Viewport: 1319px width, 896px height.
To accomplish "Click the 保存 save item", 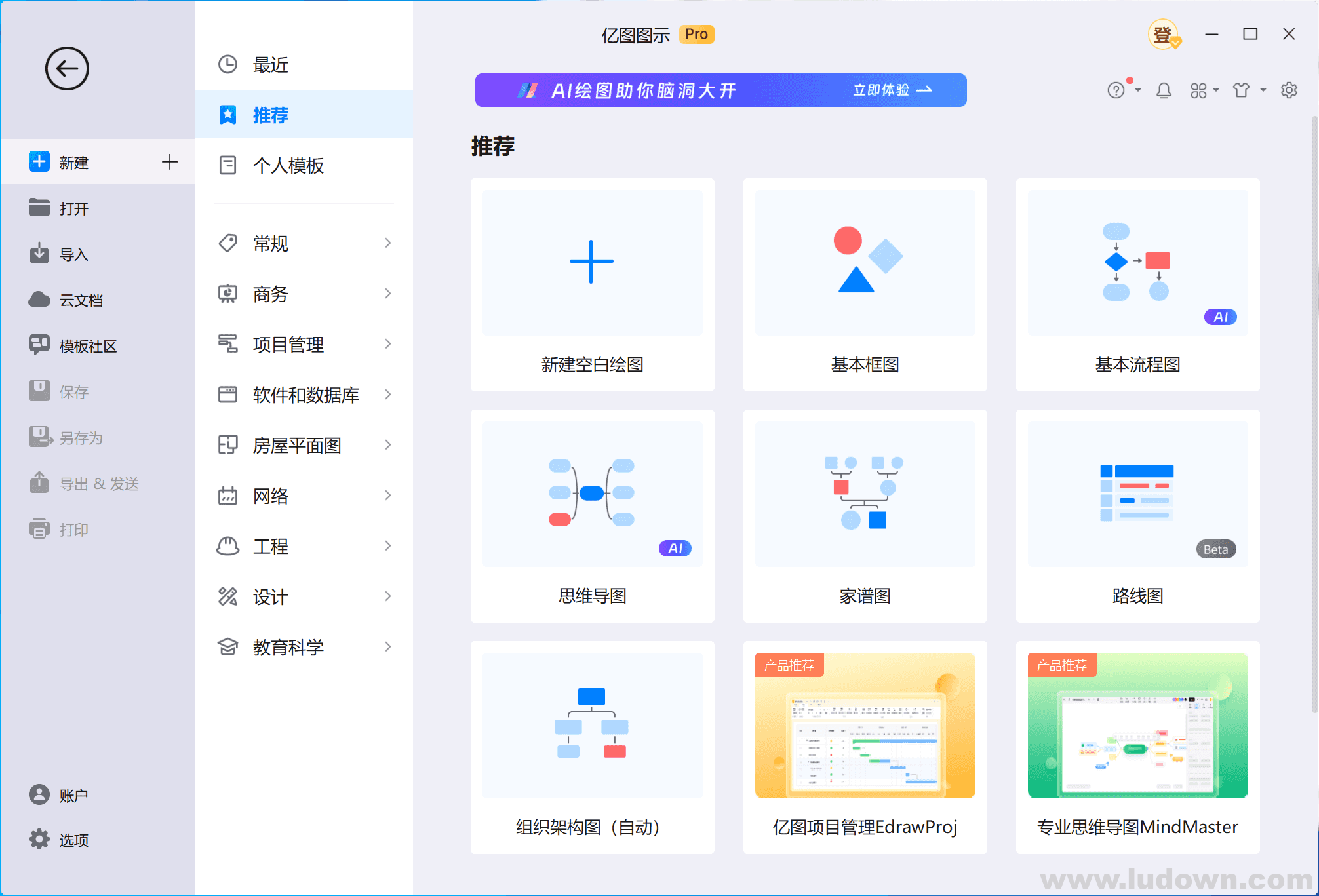I will [x=97, y=392].
